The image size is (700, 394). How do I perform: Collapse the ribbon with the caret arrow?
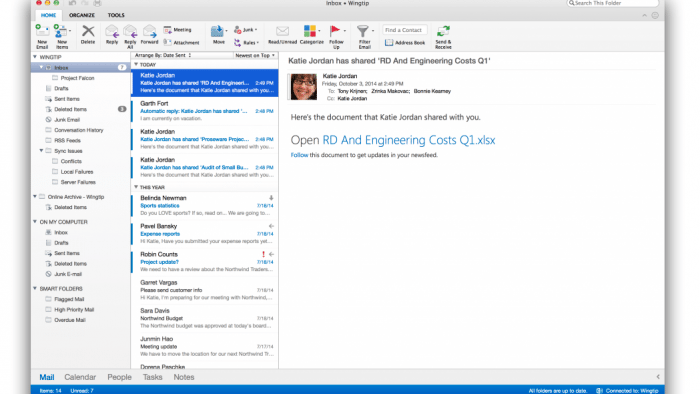[x=644, y=15]
